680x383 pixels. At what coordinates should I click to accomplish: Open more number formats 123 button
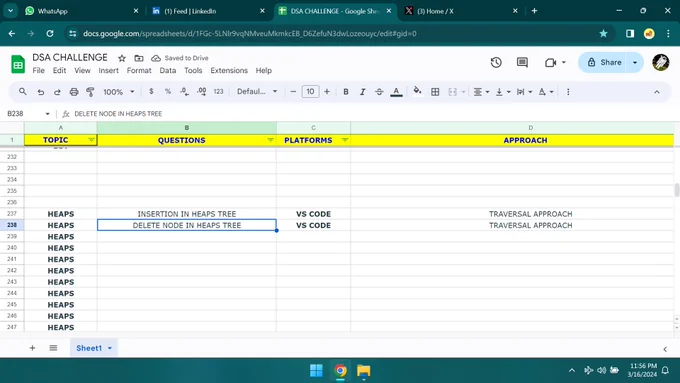(219, 92)
